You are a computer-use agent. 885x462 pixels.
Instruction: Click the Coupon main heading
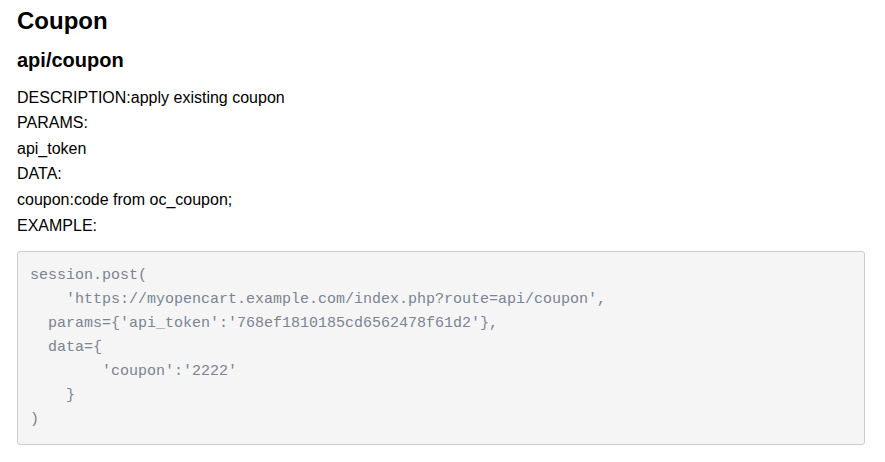(62, 21)
